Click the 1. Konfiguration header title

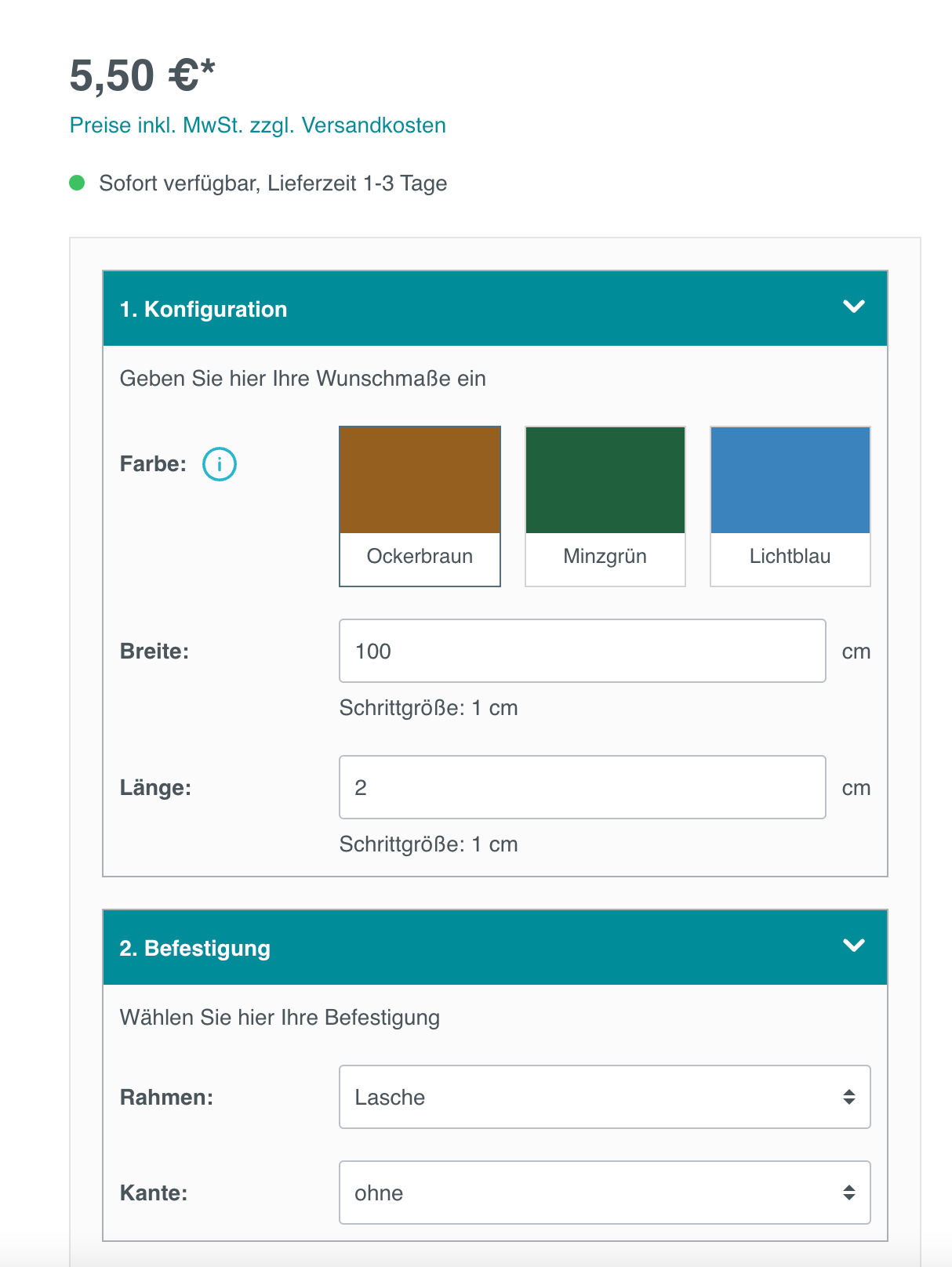[203, 310]
